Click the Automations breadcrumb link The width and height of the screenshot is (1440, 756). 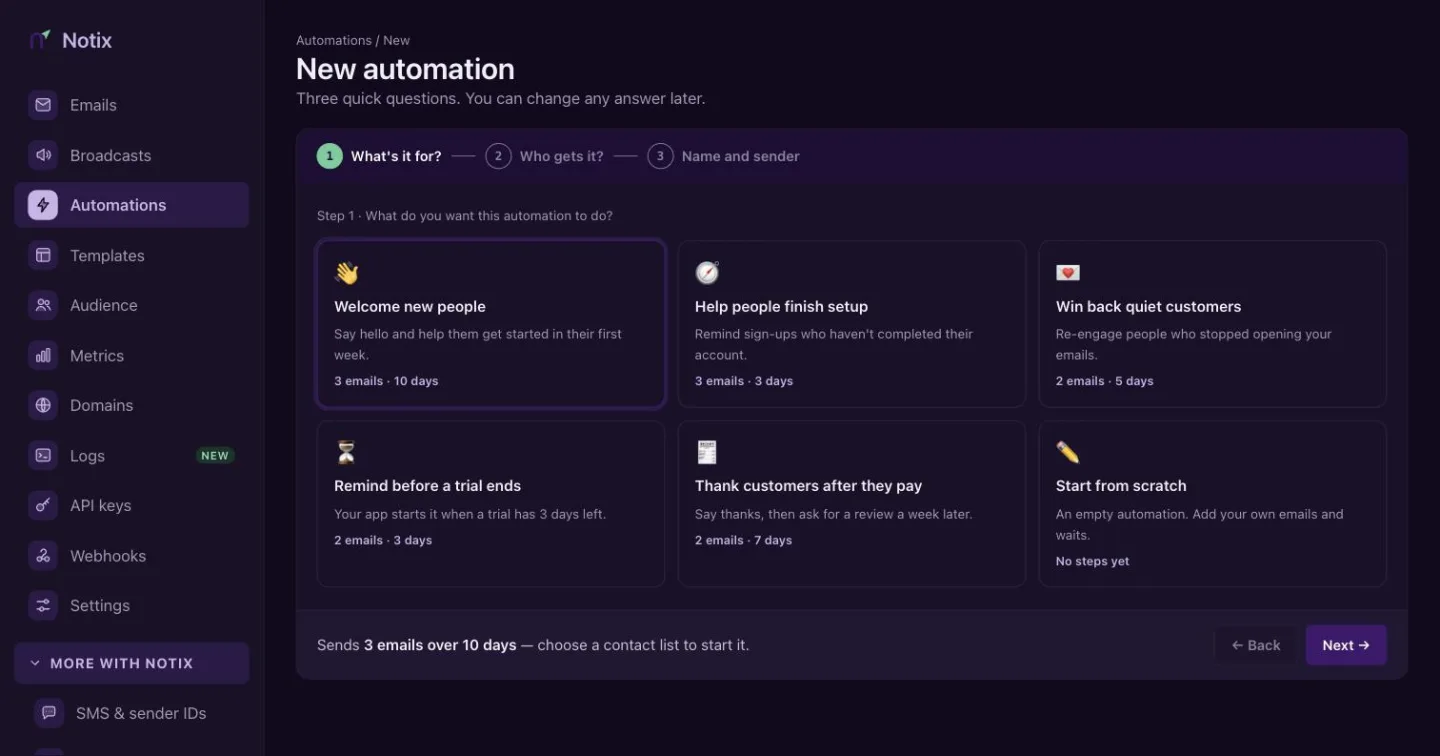point(334,40)
